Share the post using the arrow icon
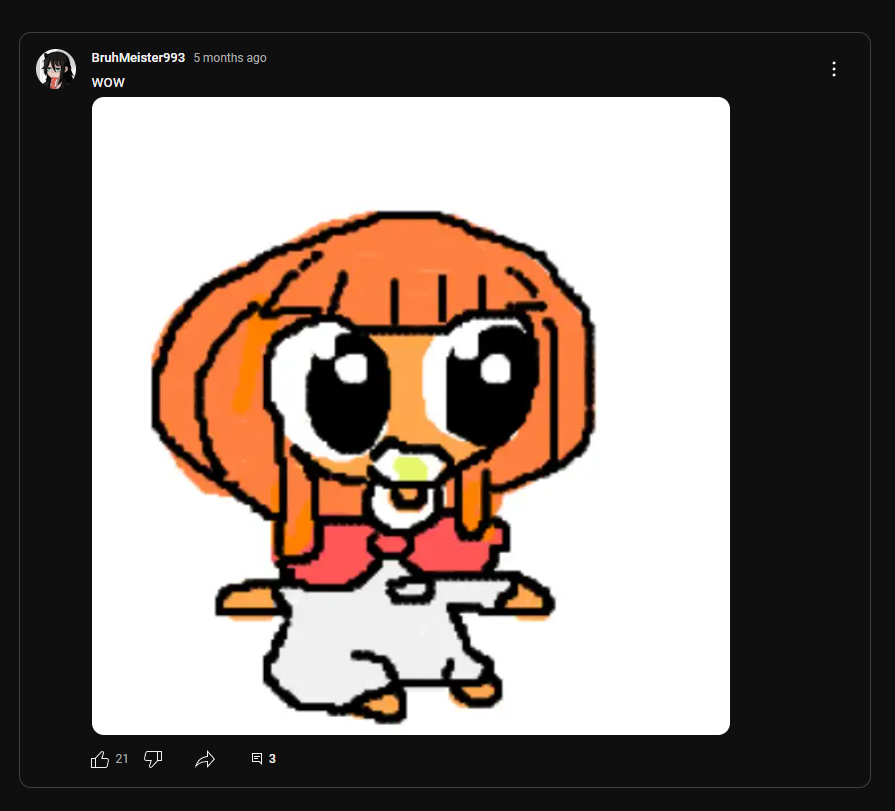Viewport: 895px width, 811px height. 205,759
